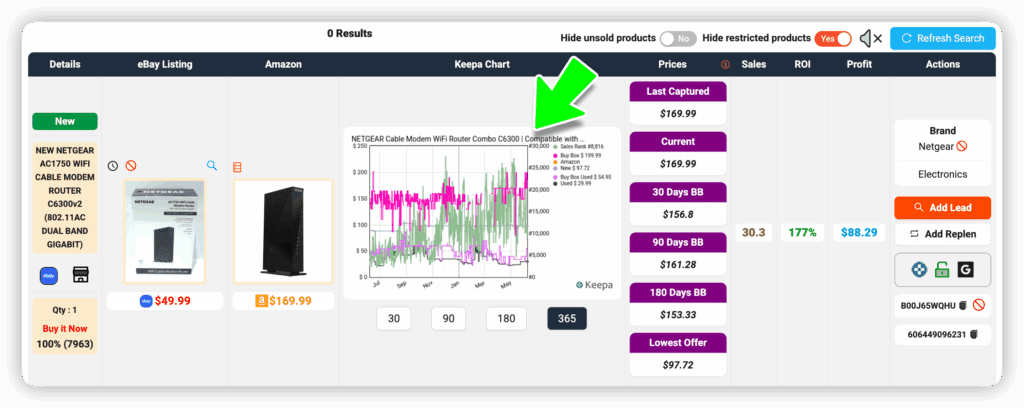The width and height of the screenshot is (1024, 408).
Task: Toggle Hide restricted products switch
Action: [833, 39]
